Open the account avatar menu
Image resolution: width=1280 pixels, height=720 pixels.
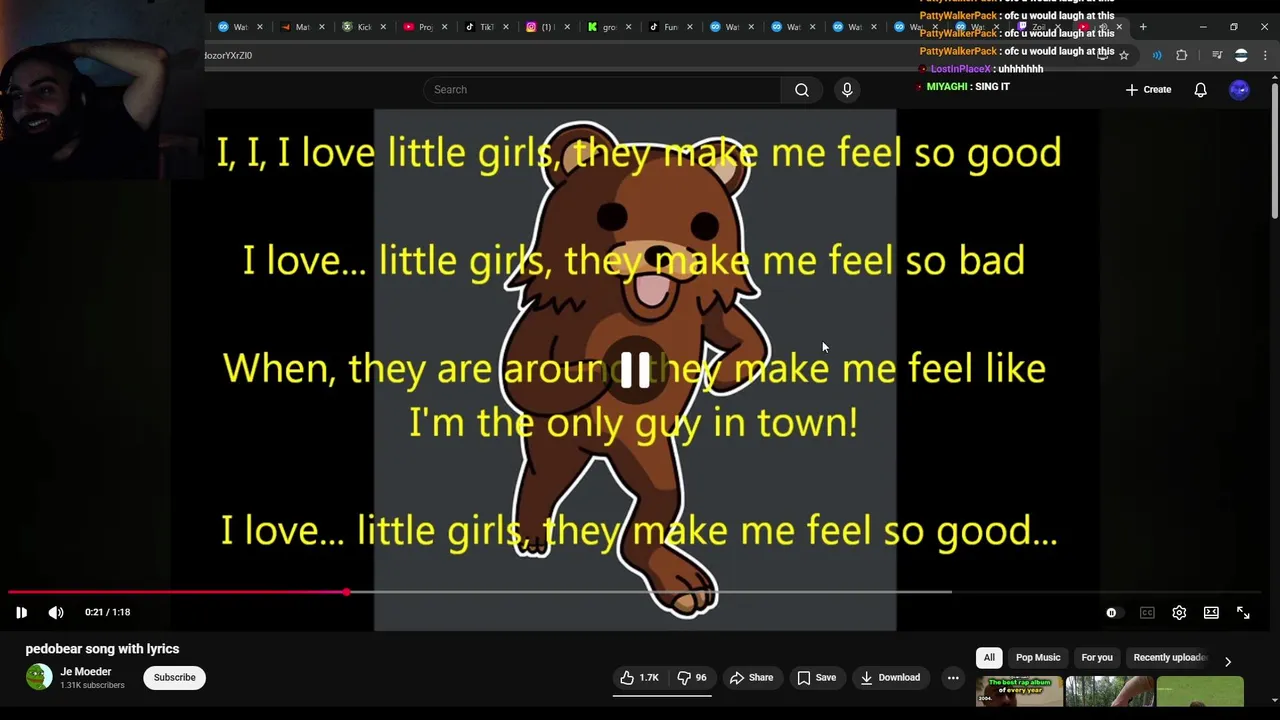coord(1239,90)
